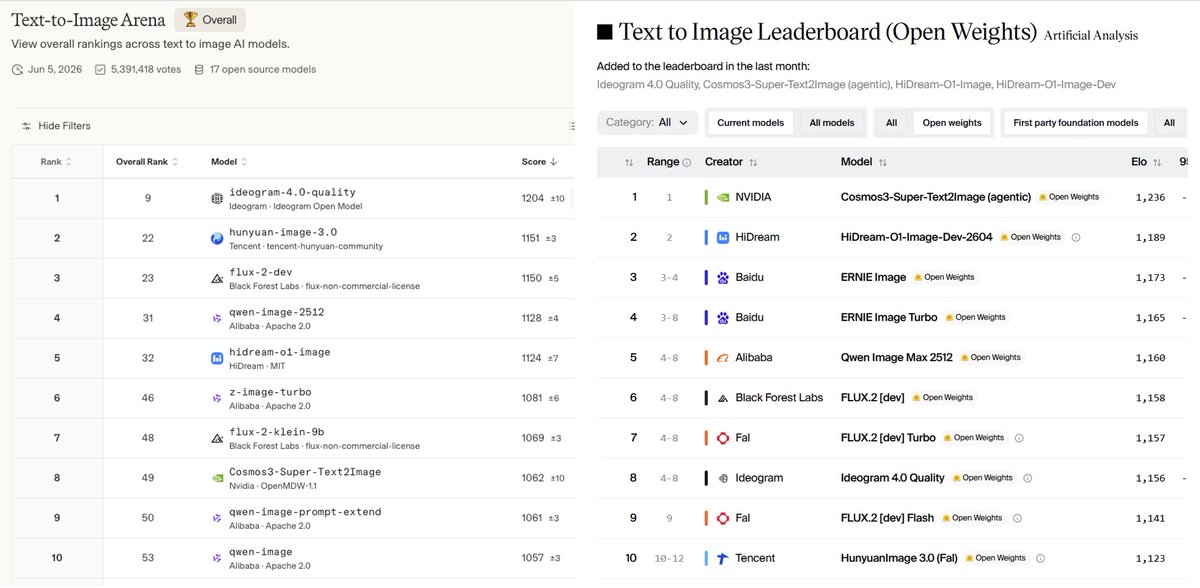Click the info icon after Ideogram 4.0 Quality
This screenshot has width=1200, height=588.
coord(1028,478)
